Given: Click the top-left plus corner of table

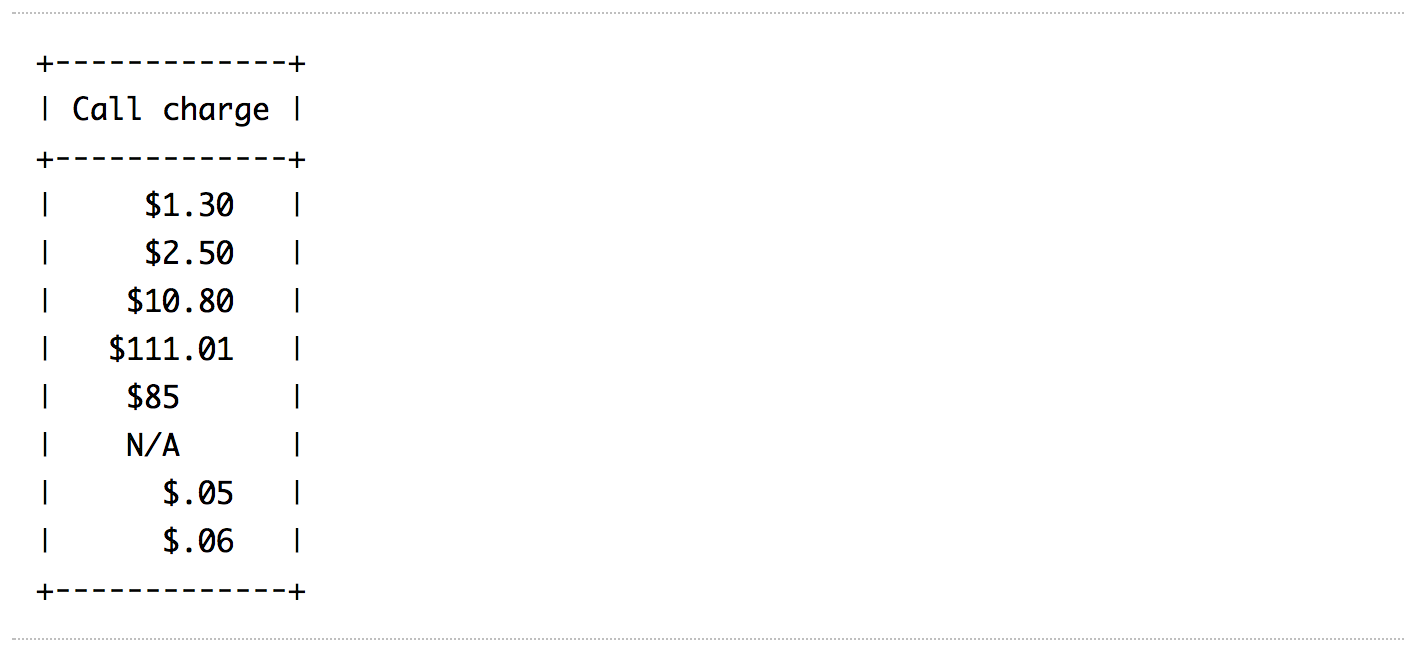Looking at the screenshot, I should click(x=44, y=65).
